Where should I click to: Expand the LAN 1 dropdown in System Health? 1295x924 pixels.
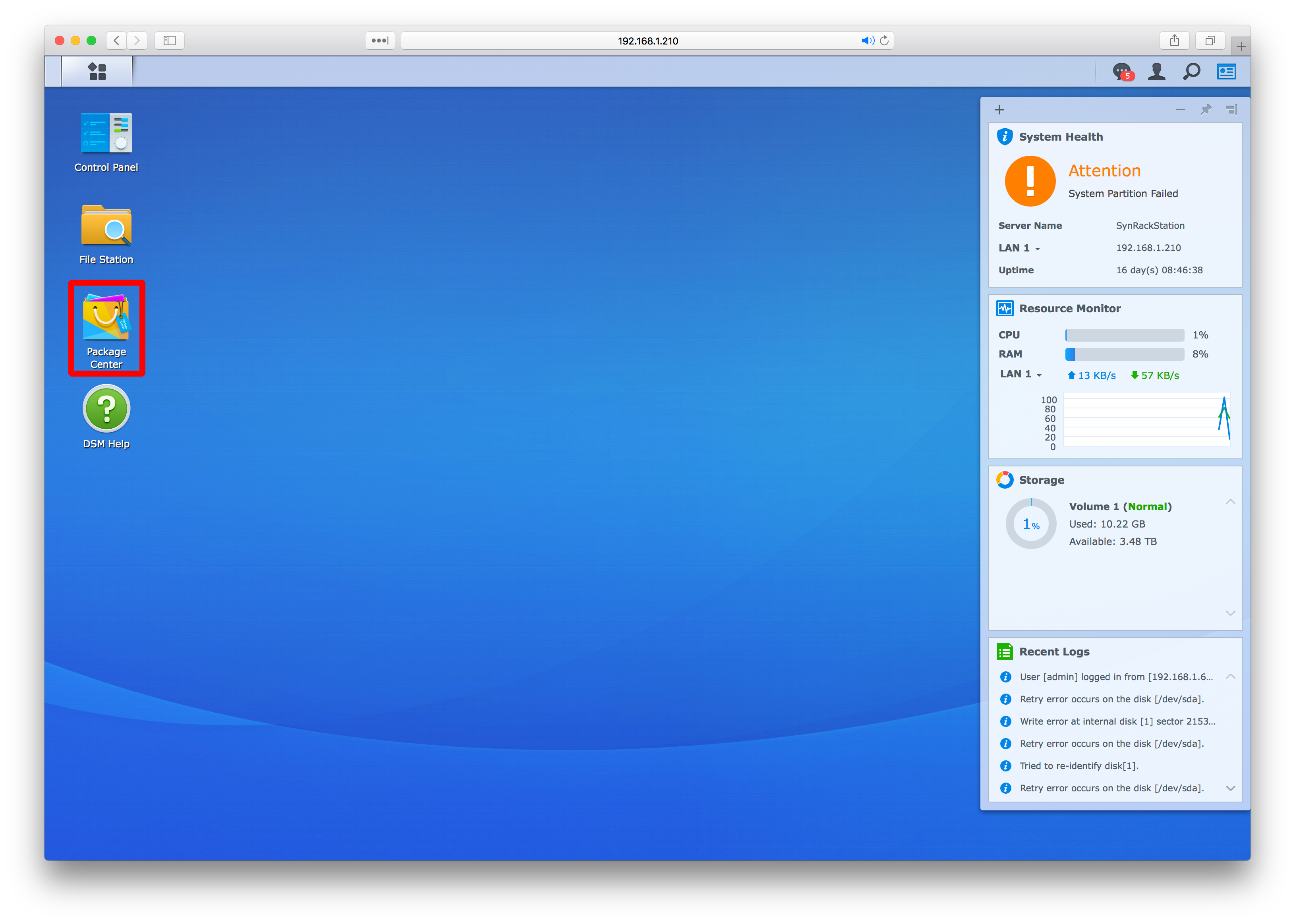click(x=1037, y=249)
